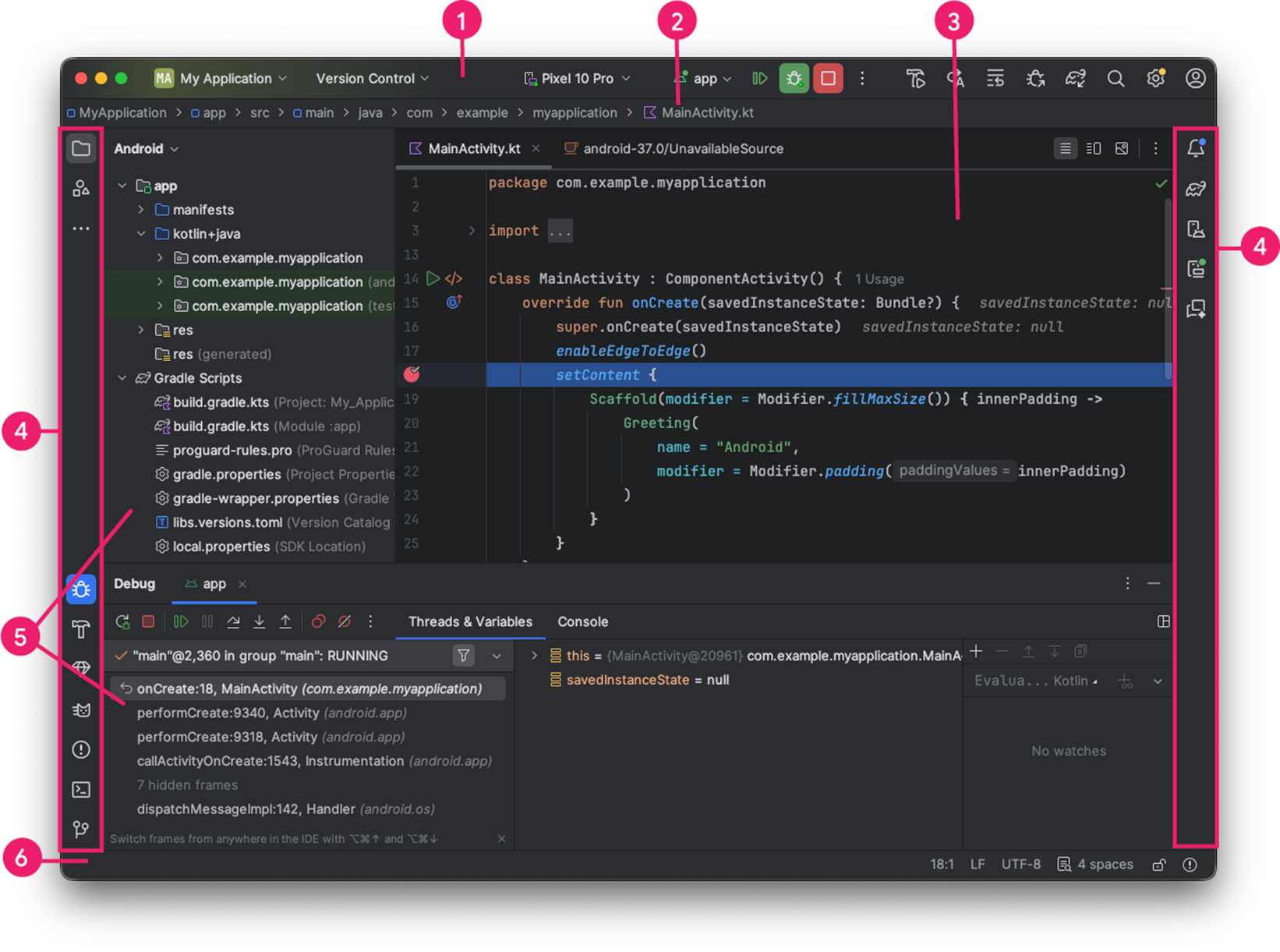
Task: Switch to Console tab
Action: (x=582, y=621)
